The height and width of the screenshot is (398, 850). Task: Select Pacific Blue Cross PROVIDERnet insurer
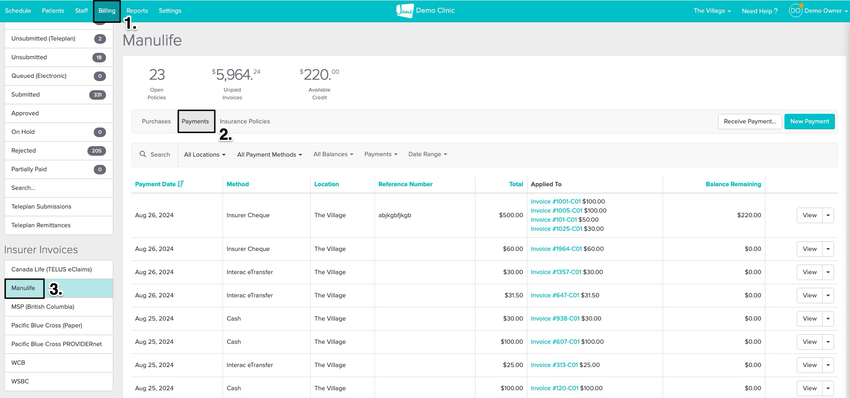click(59, 344)
